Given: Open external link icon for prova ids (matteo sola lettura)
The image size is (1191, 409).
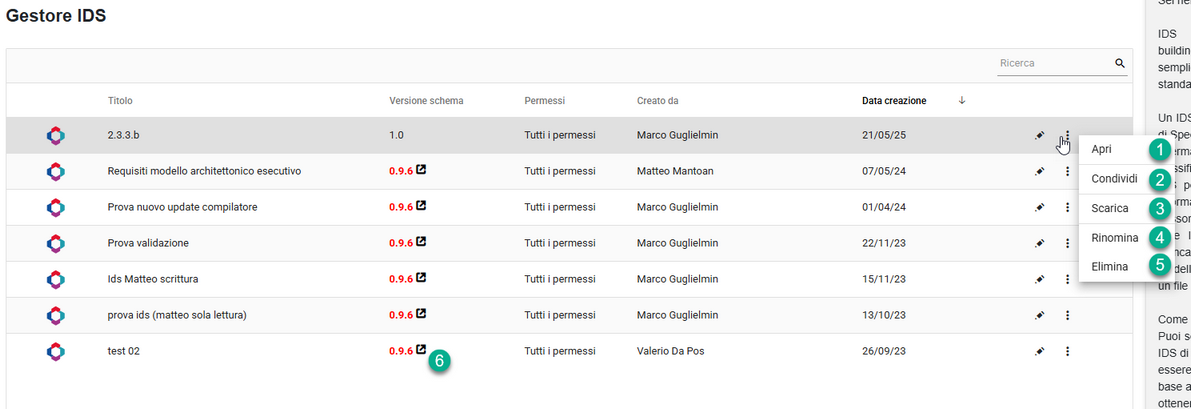Looking at the screenshot, I should click(421, 314).
